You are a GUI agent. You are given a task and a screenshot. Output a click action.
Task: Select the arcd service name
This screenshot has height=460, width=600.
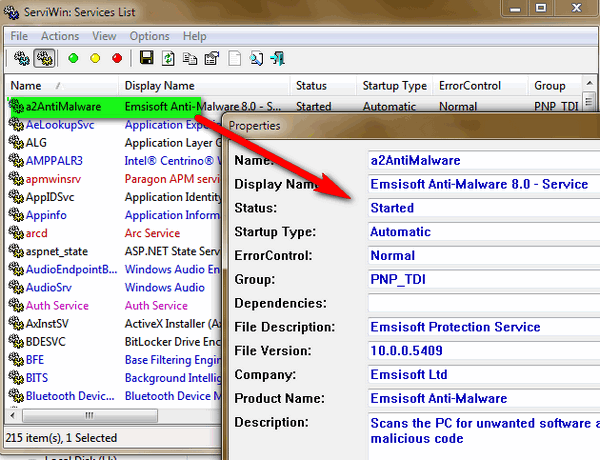coord(37,233)
